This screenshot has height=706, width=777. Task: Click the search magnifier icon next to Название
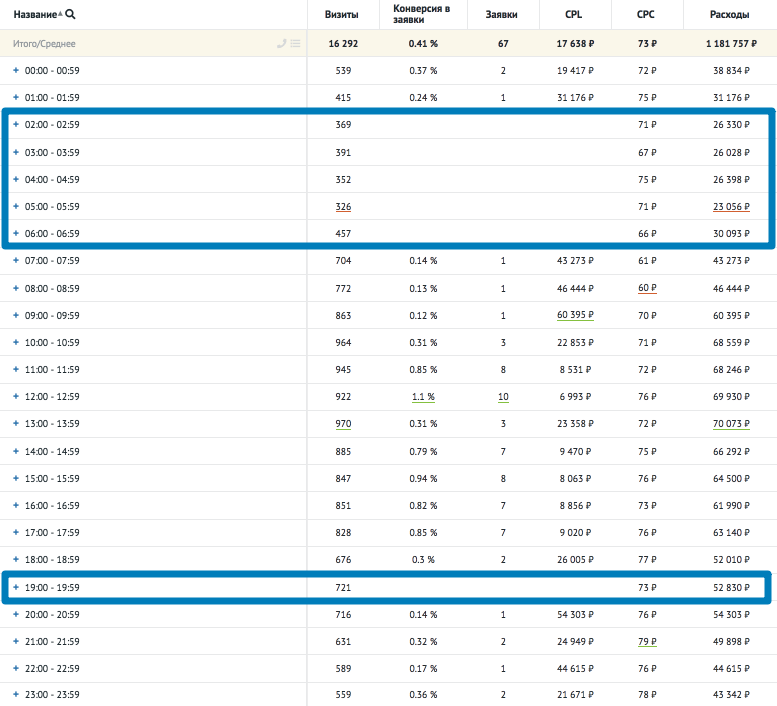(x=70, y=14)
